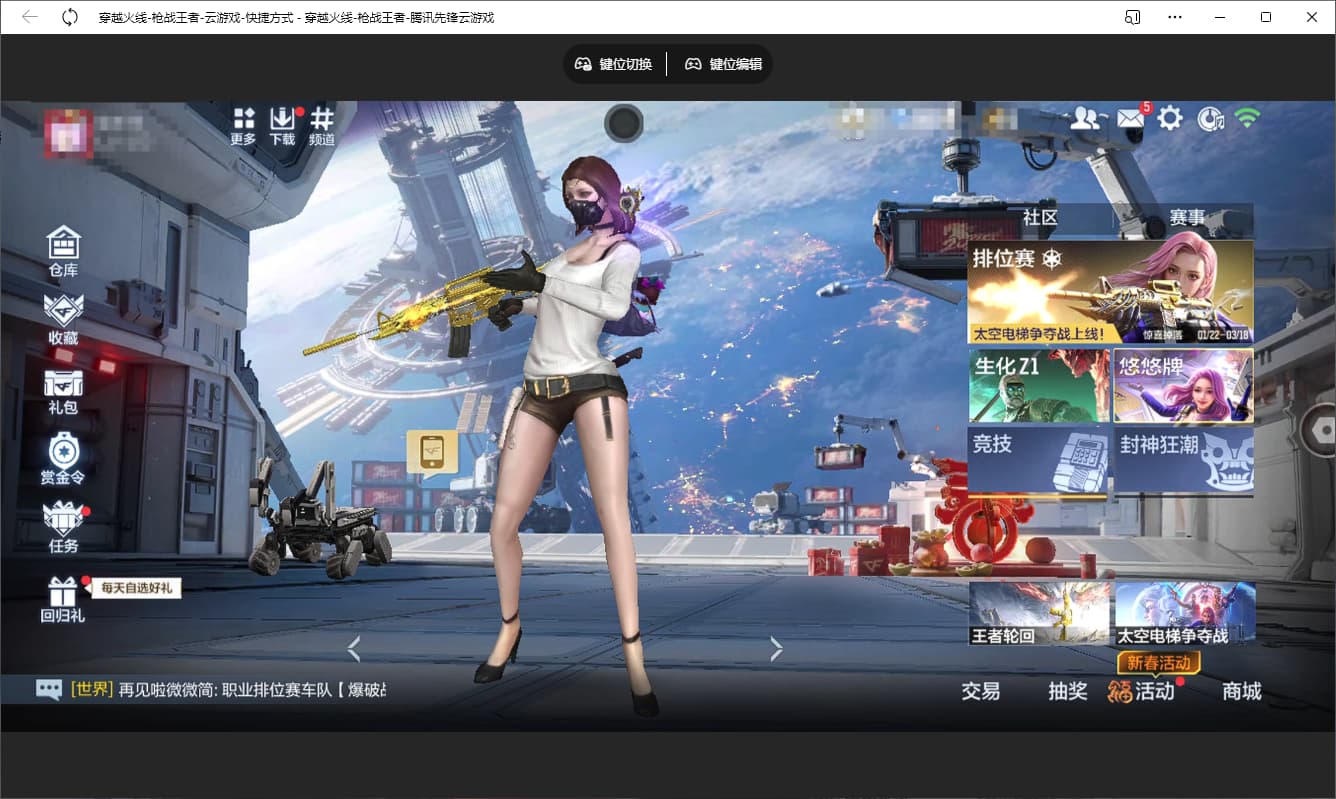Open the 任务 missions icon
1336x799 pixels.
63,526
